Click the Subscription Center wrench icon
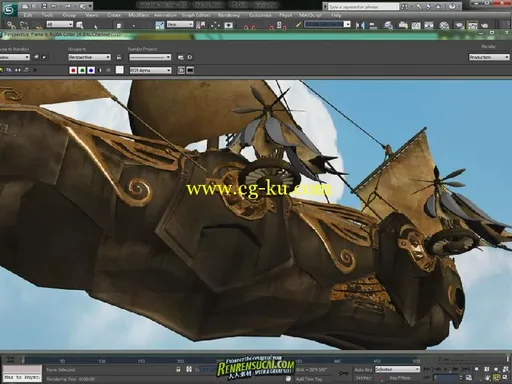This screenshot has width=512, height=384. tap(419, 6)
